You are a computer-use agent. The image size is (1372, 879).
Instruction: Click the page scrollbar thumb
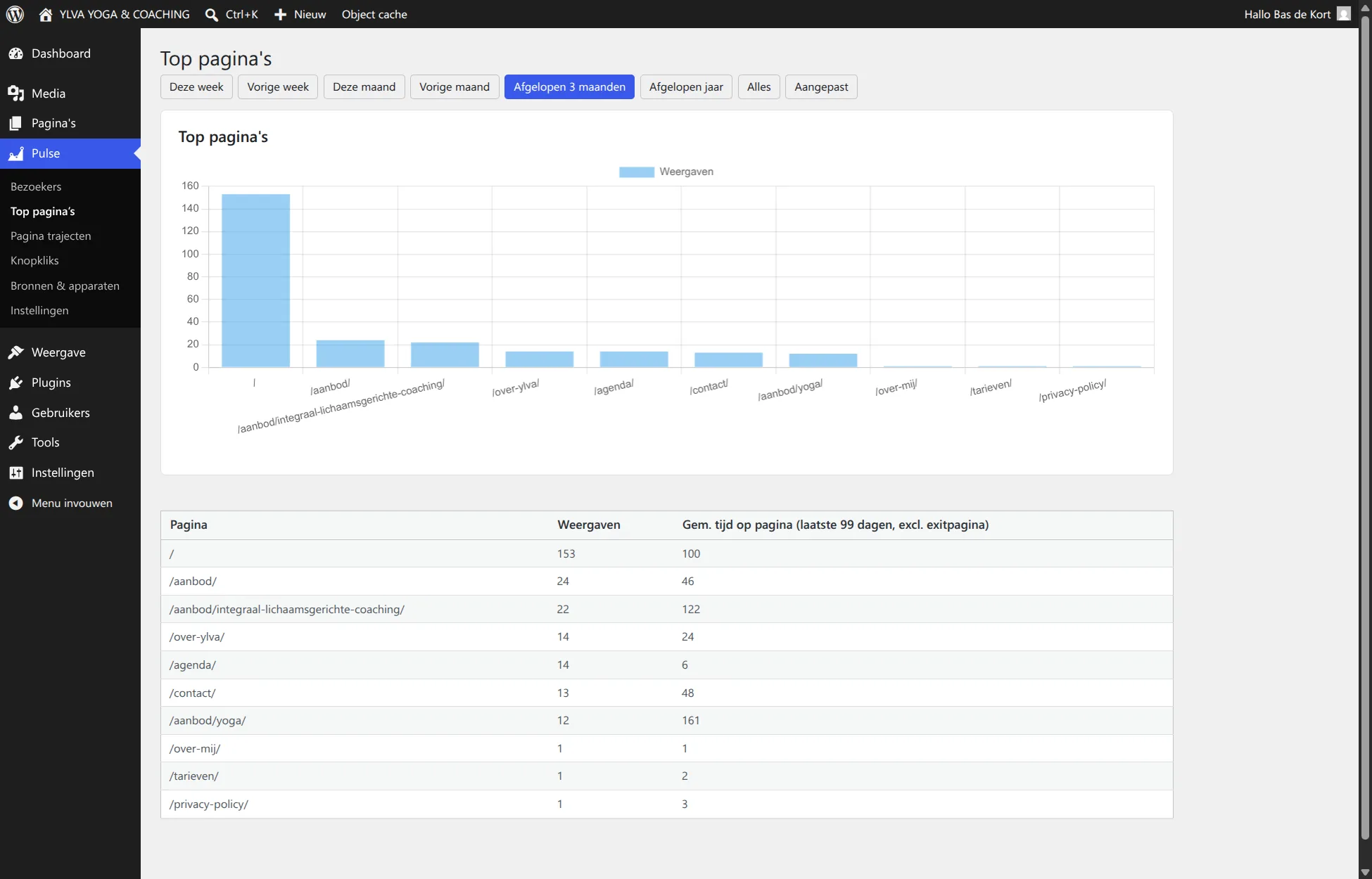1365,429
